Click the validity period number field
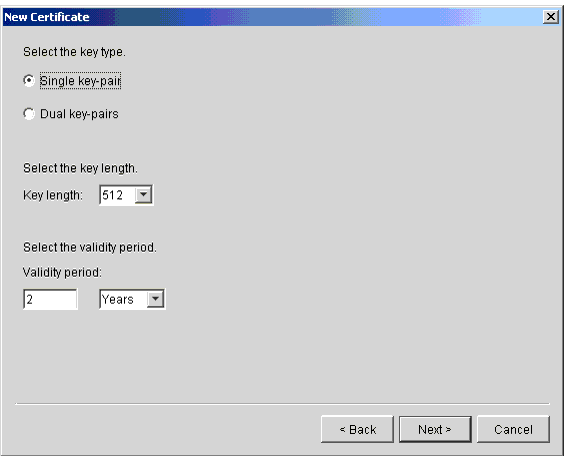This screenshot has height=458, width=574. 50,299
